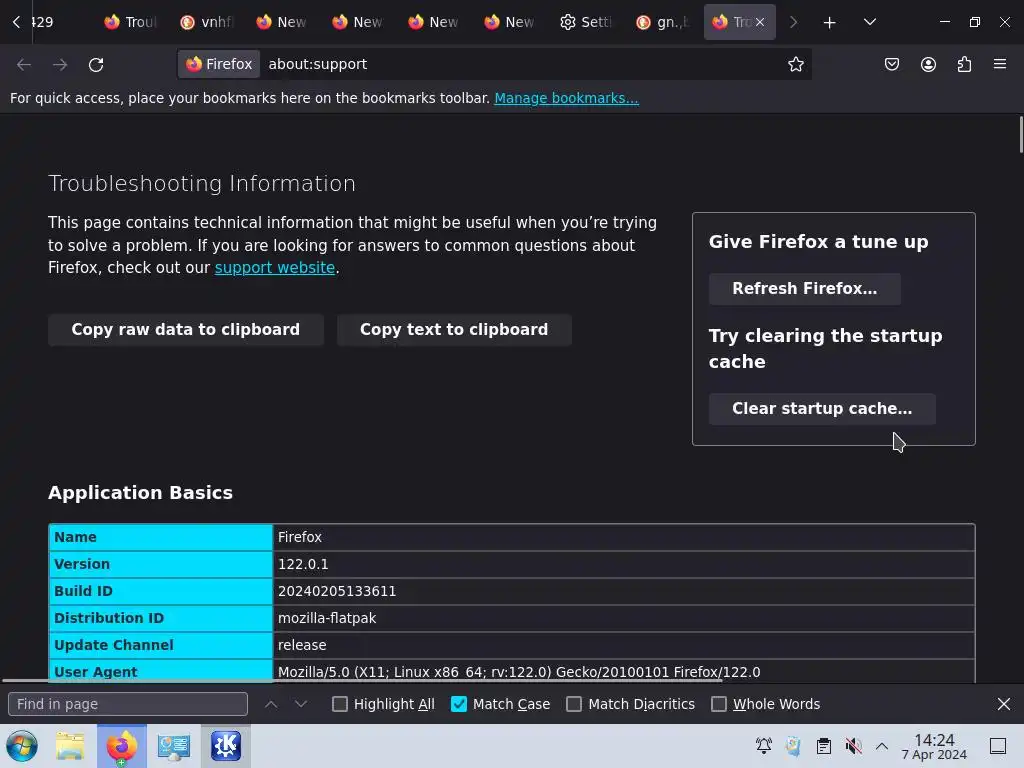Open the Start menu button

22,746
